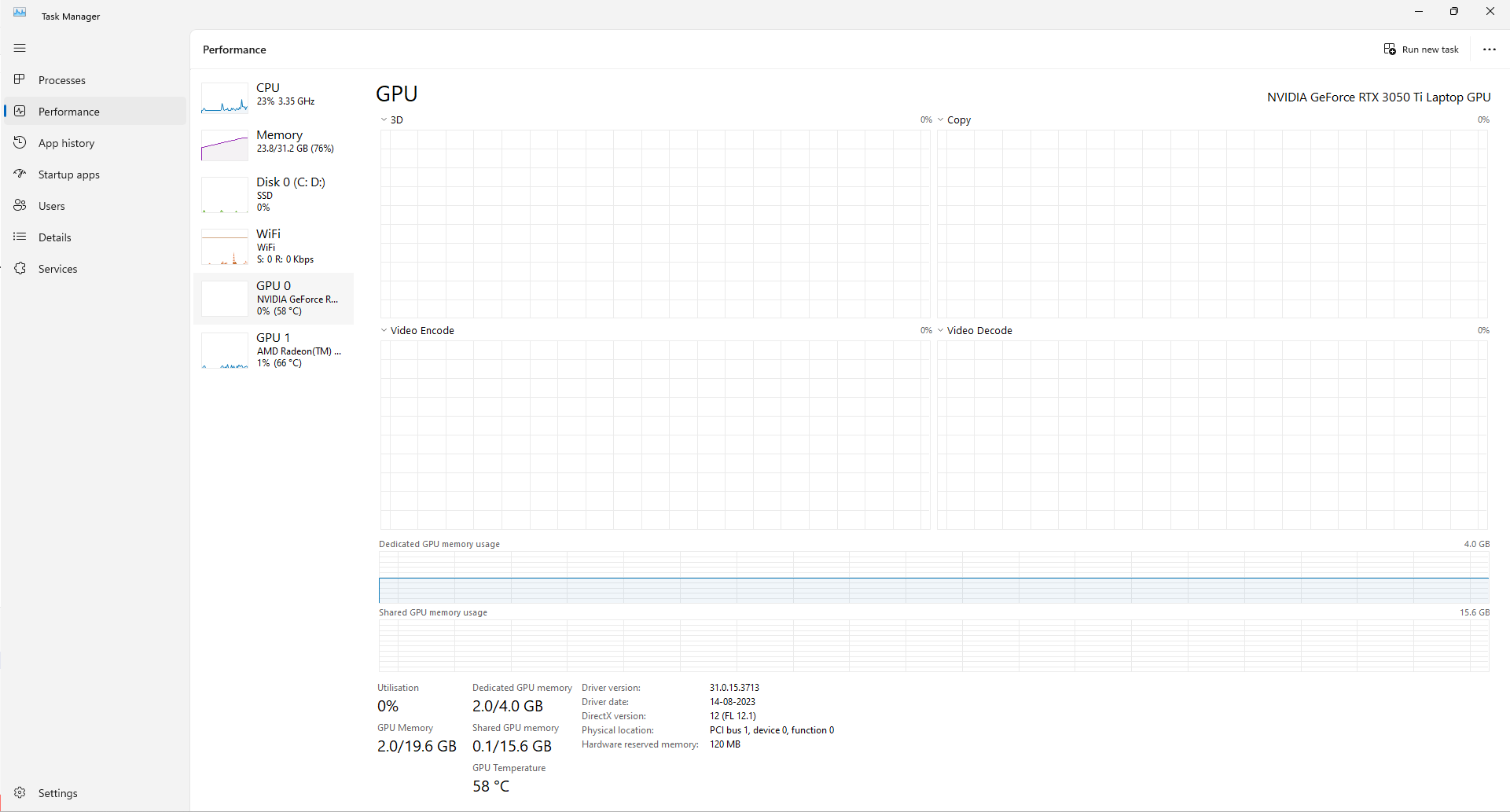Image resolution: width=1510 pixels, height=812 pixels.
Task: Click the Performance sidebar entry
Action: click(68, 111)
